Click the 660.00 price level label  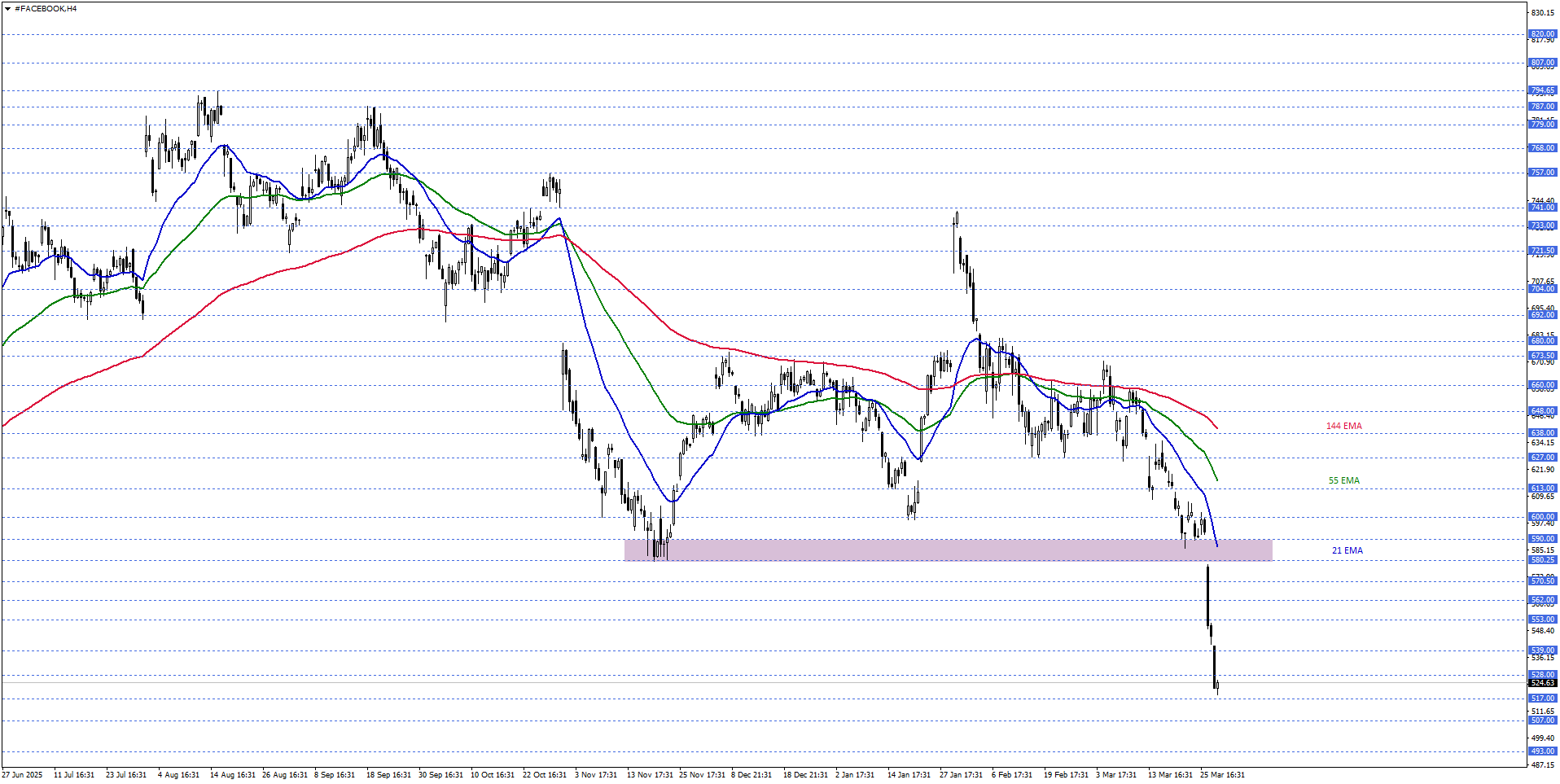tap(1542, 385)
